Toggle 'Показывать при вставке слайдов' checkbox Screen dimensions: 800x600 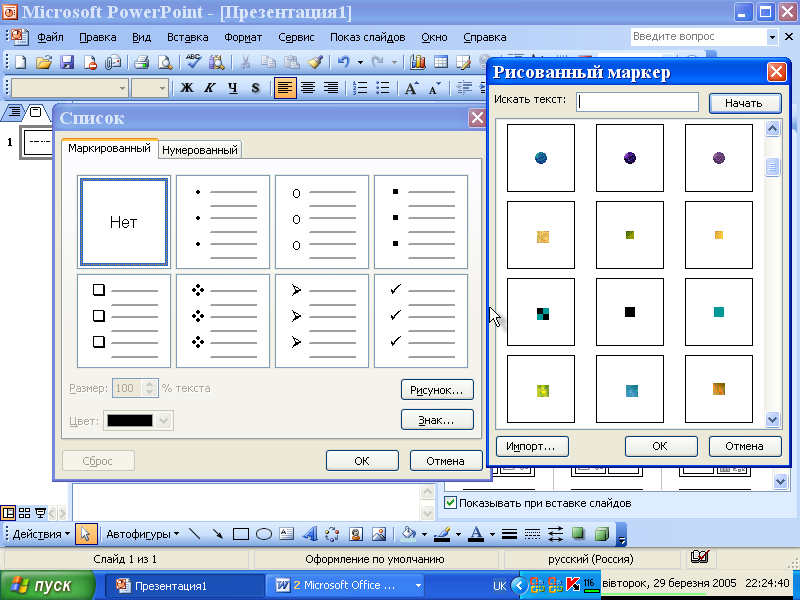click(450, 503)
